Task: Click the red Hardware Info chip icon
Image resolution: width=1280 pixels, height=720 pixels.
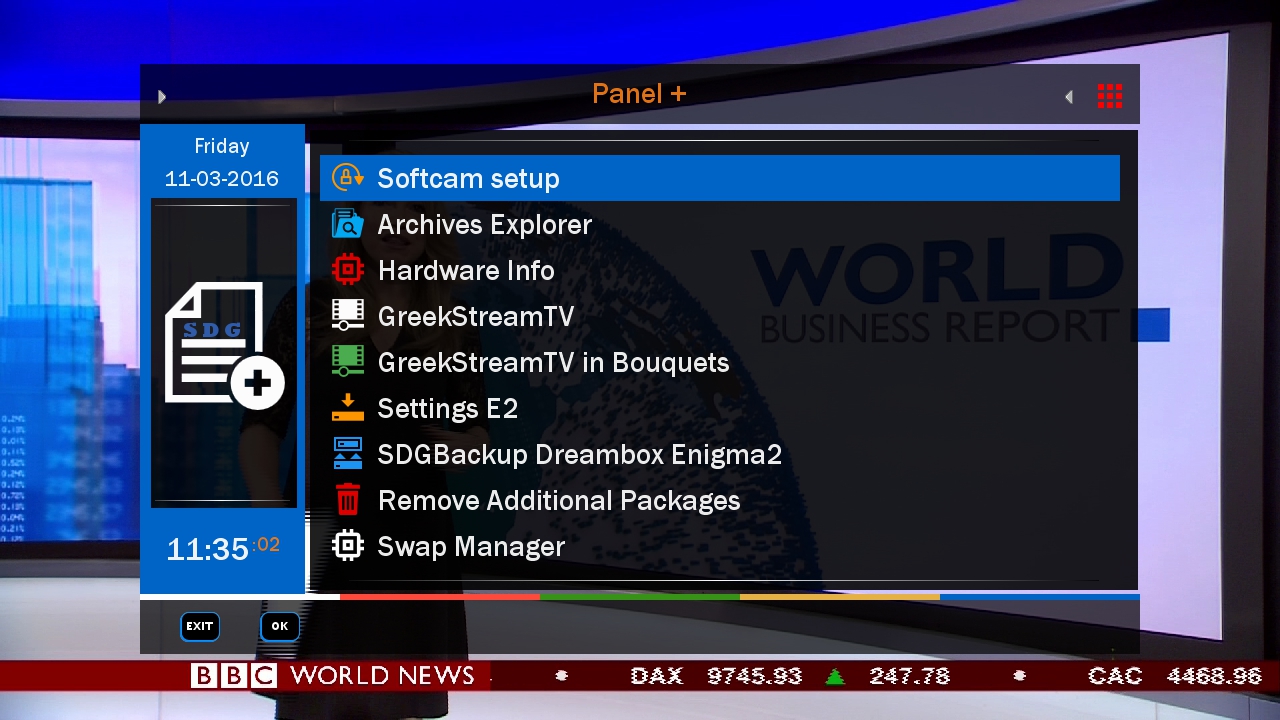Action: pos(348,270)
